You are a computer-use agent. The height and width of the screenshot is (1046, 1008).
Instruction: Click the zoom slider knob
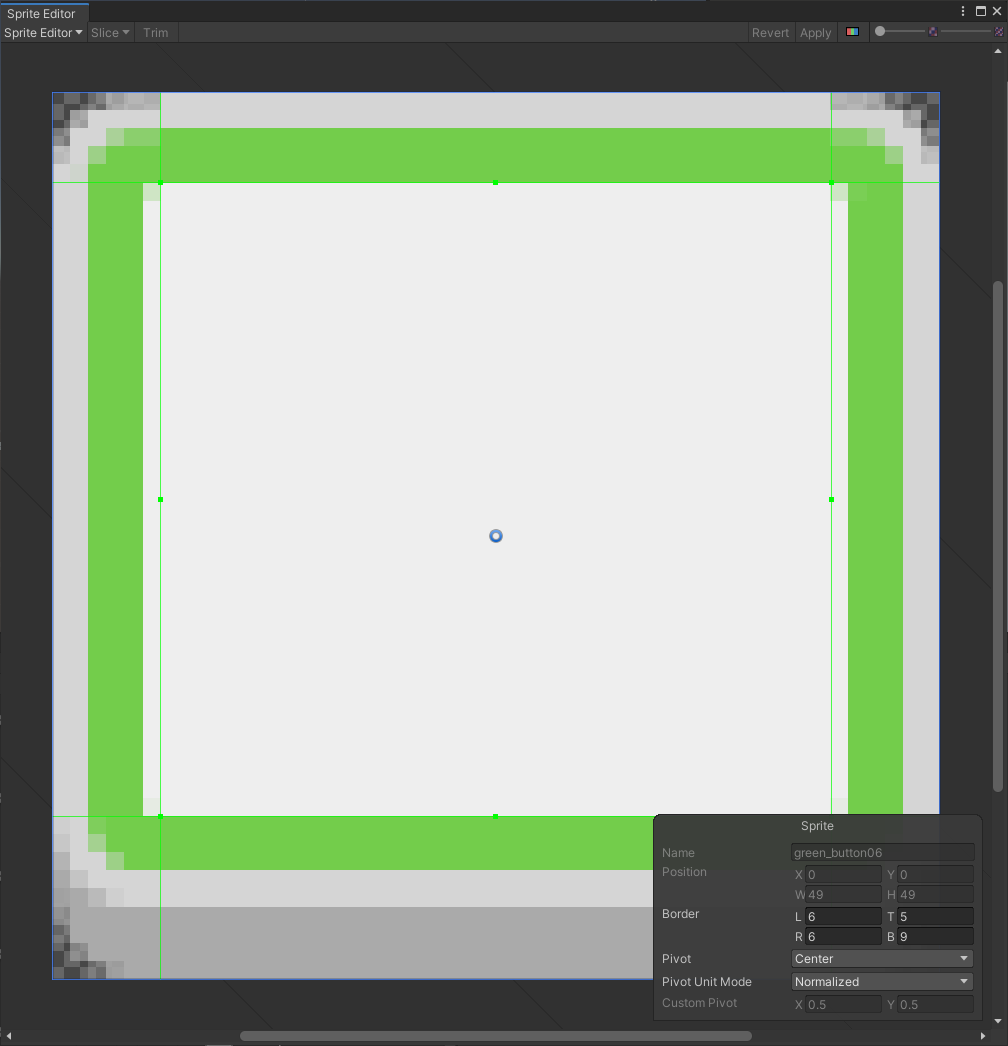coord(880,31)
